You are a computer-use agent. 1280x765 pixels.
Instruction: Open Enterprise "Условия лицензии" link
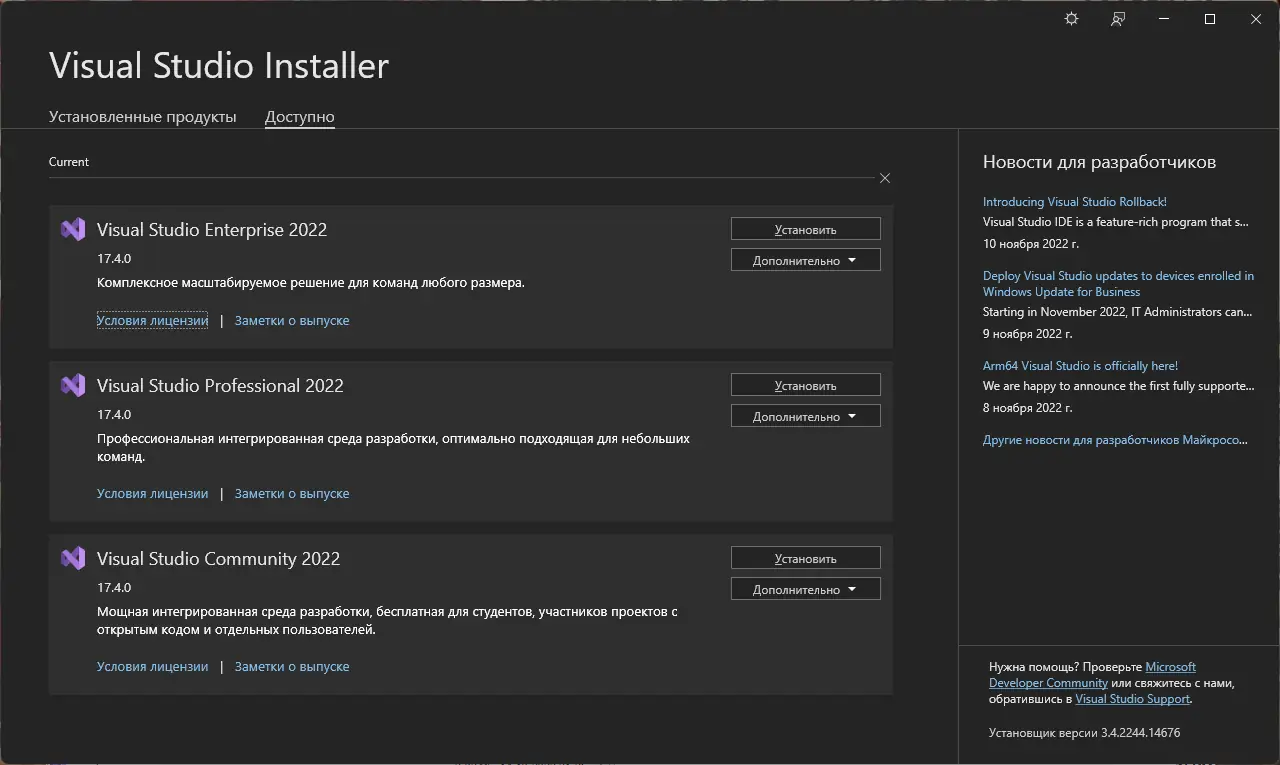pyautogui.click(x=152, y=321)
